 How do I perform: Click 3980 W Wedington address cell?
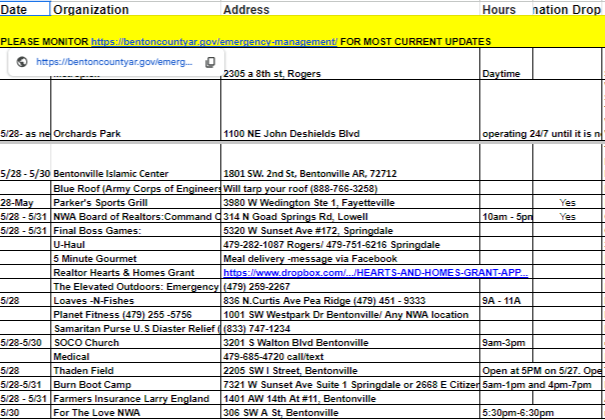[x=350, y=202]
